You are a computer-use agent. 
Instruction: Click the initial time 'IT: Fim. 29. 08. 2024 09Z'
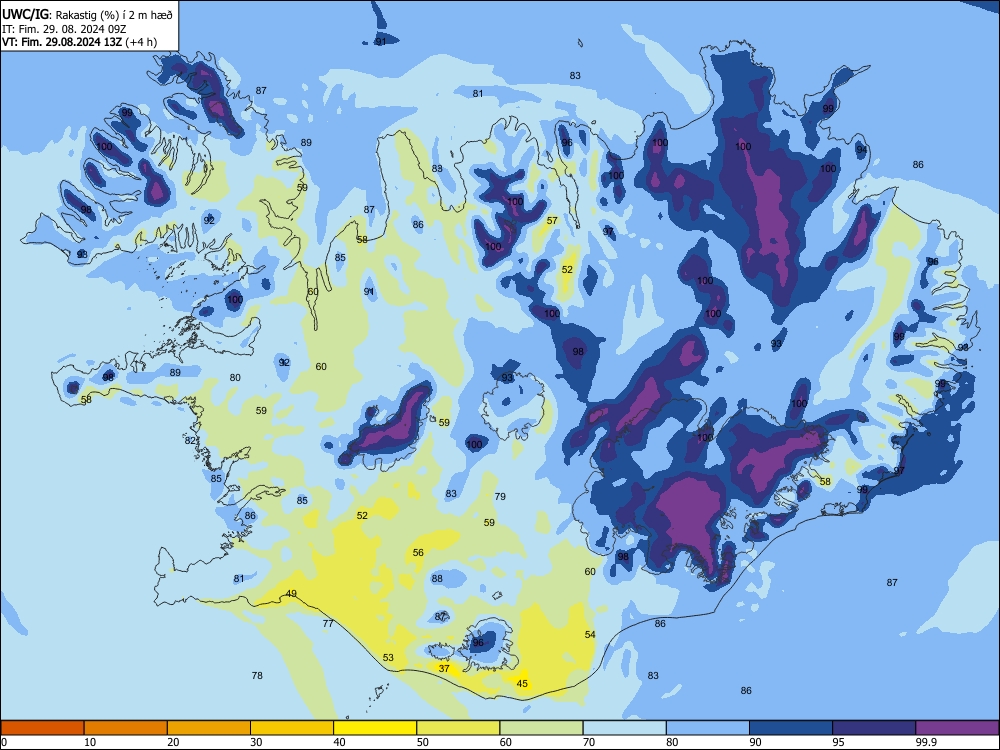(64, 29)
